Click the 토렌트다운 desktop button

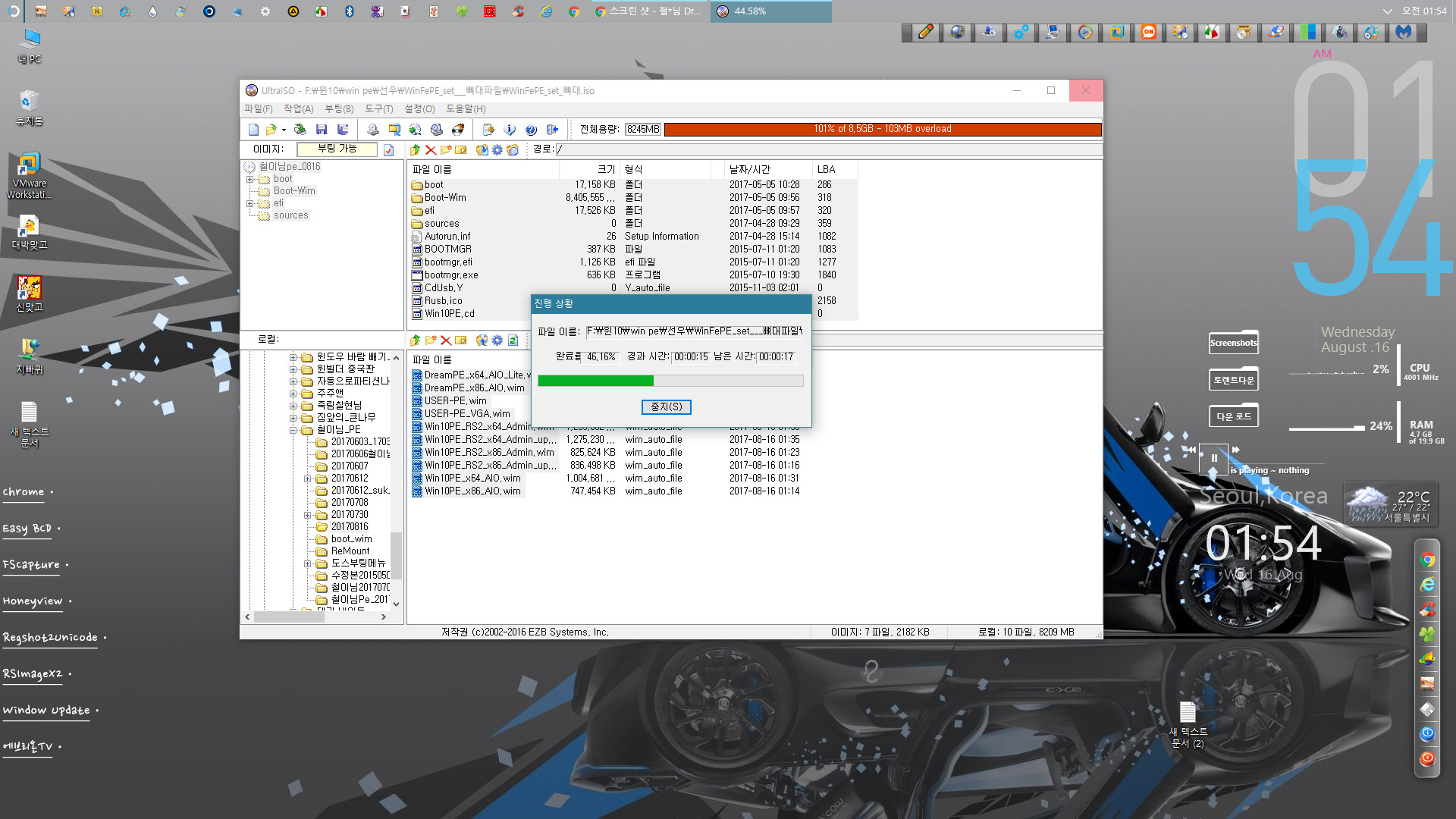[x=1234, y=380]
